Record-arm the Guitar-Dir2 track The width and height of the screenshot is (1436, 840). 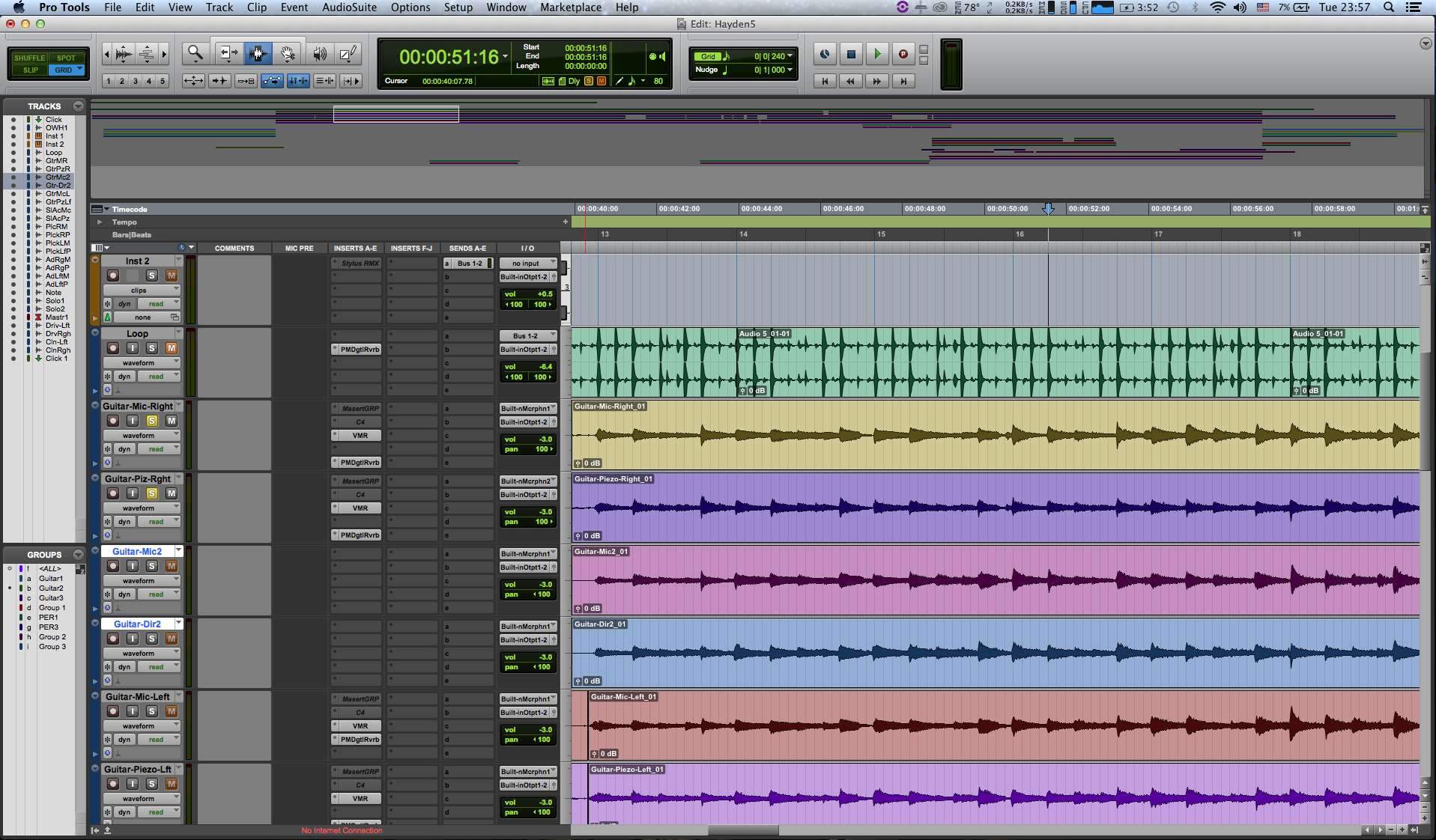[113, 639]
